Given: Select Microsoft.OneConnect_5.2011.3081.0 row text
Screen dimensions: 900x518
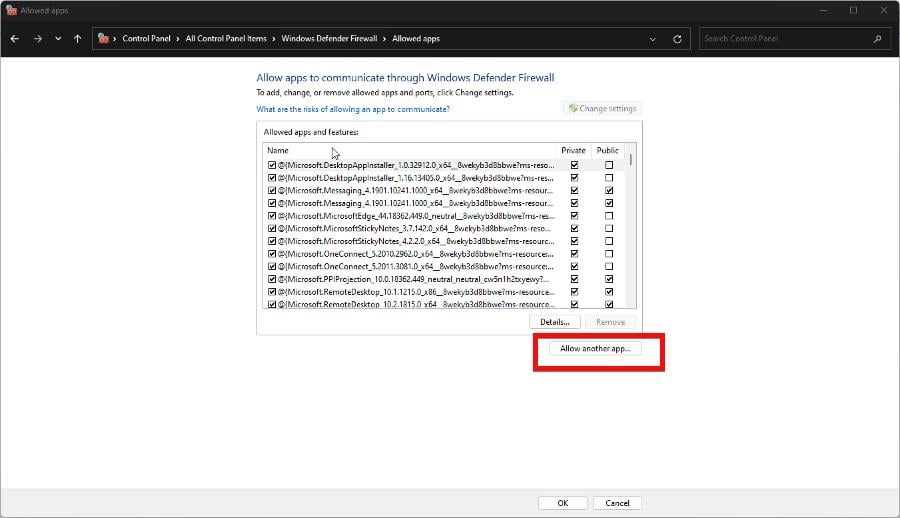Looking at the screenshot, I should coord(417,266).
